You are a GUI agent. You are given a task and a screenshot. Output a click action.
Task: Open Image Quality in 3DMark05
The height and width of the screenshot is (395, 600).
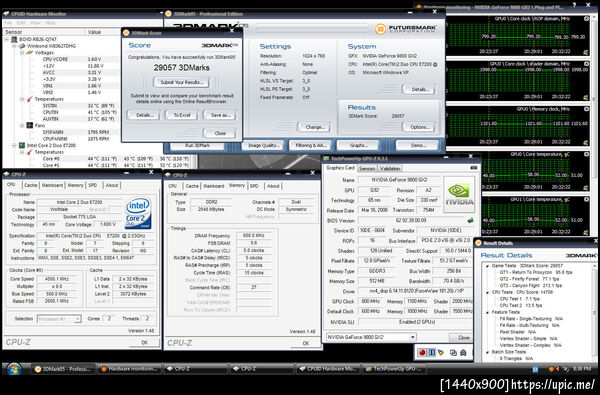click(x=263, y=145)
